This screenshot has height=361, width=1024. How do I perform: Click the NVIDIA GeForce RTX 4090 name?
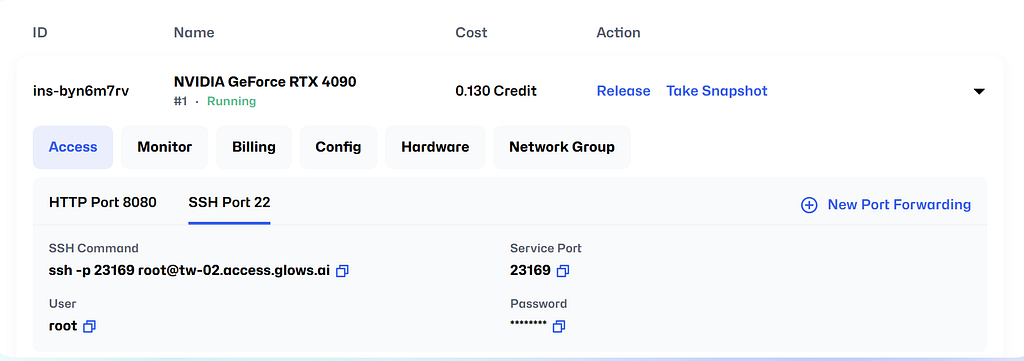(x=265, y=82)
